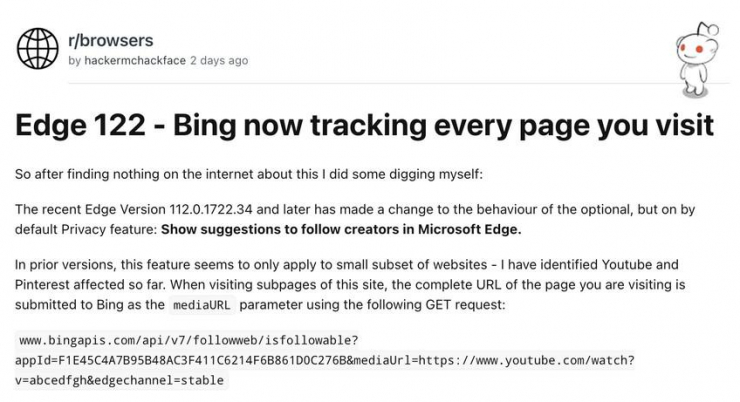Image resolution: width=740 pixels, height=402 pixels.
Task: Select the mediaURL inline code snippet
Action: tap(202, 305)
